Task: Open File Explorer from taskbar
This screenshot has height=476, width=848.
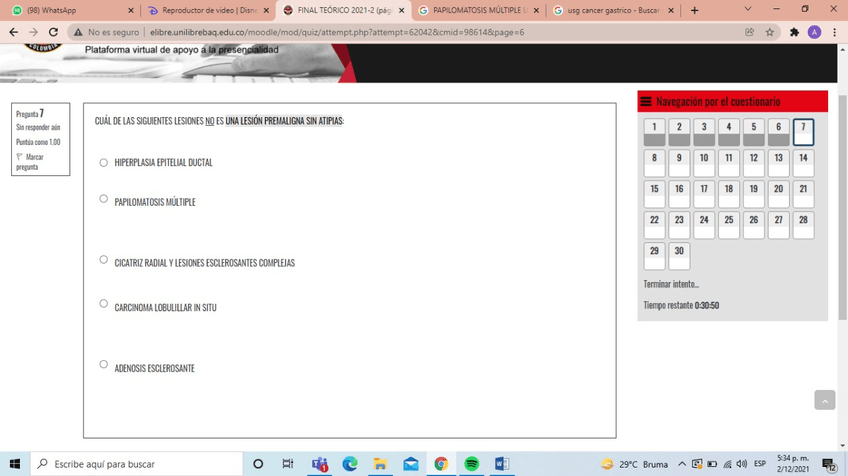Action: pos(380,464)
